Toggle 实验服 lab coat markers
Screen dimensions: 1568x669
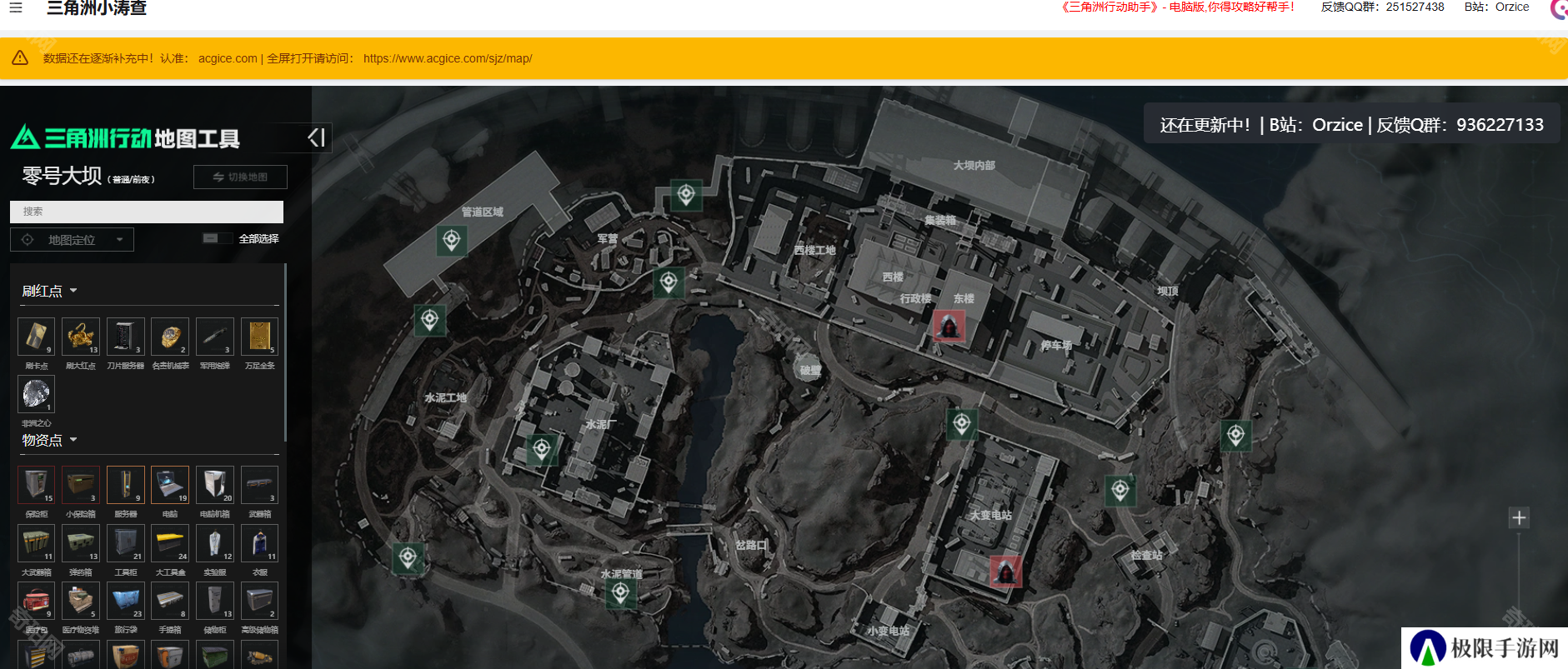click(215, 543)
